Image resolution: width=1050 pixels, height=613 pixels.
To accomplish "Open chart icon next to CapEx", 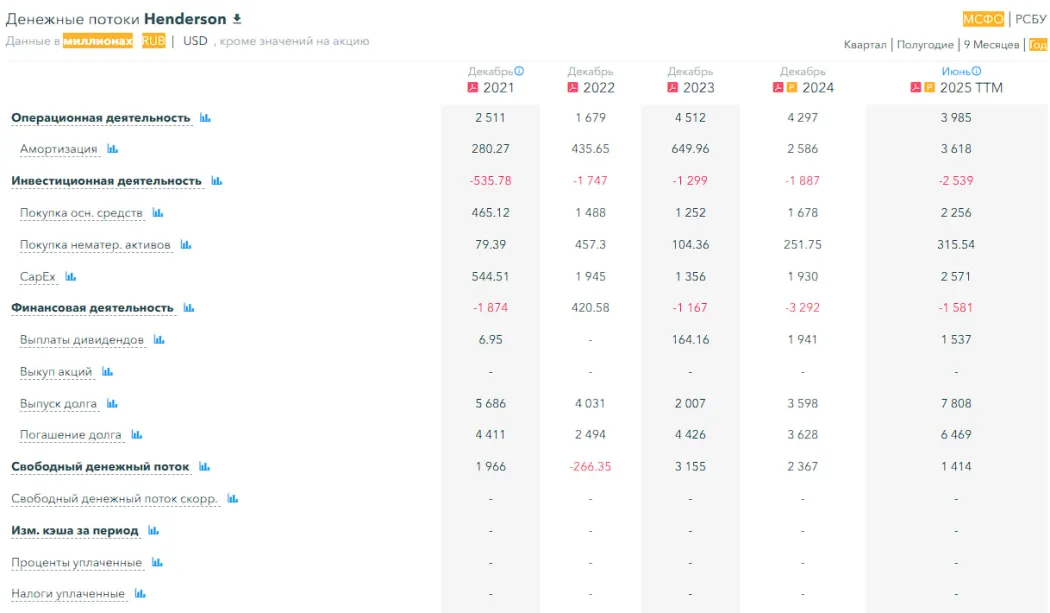I will (71, 277).
